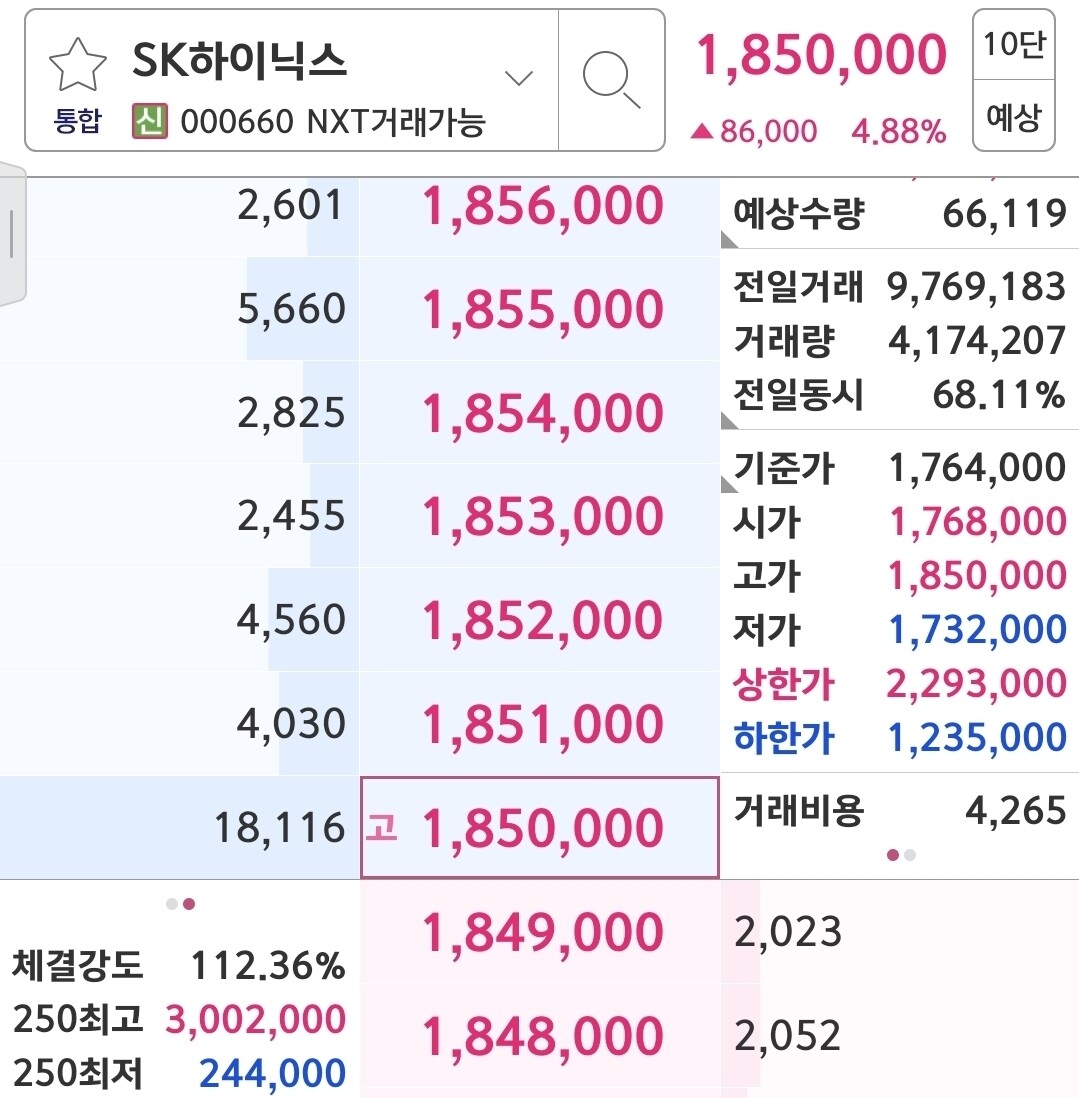Open stock search with magnifier icon

click(611, 79)
